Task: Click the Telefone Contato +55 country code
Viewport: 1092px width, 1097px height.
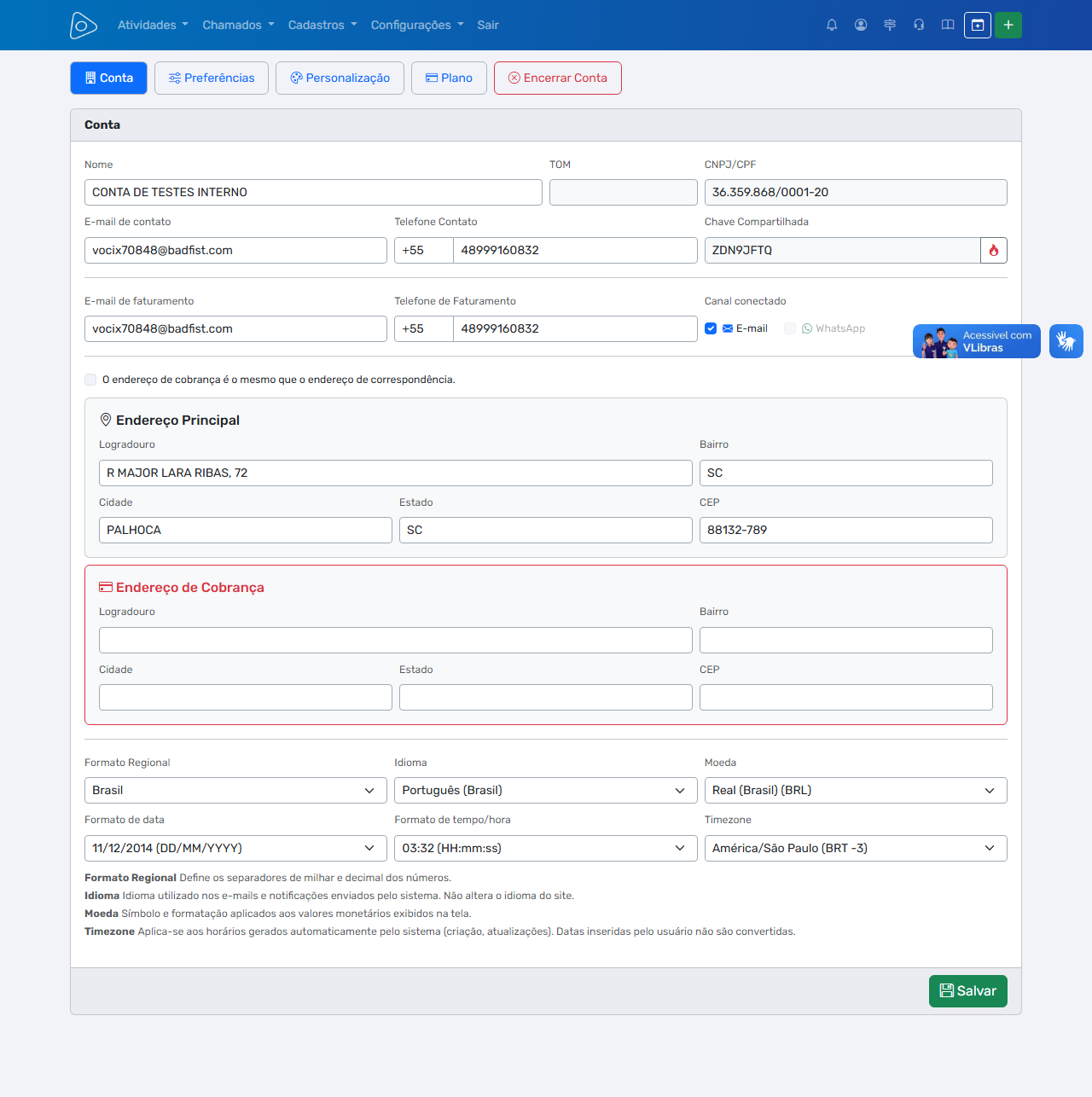Action: pos(424,250)
